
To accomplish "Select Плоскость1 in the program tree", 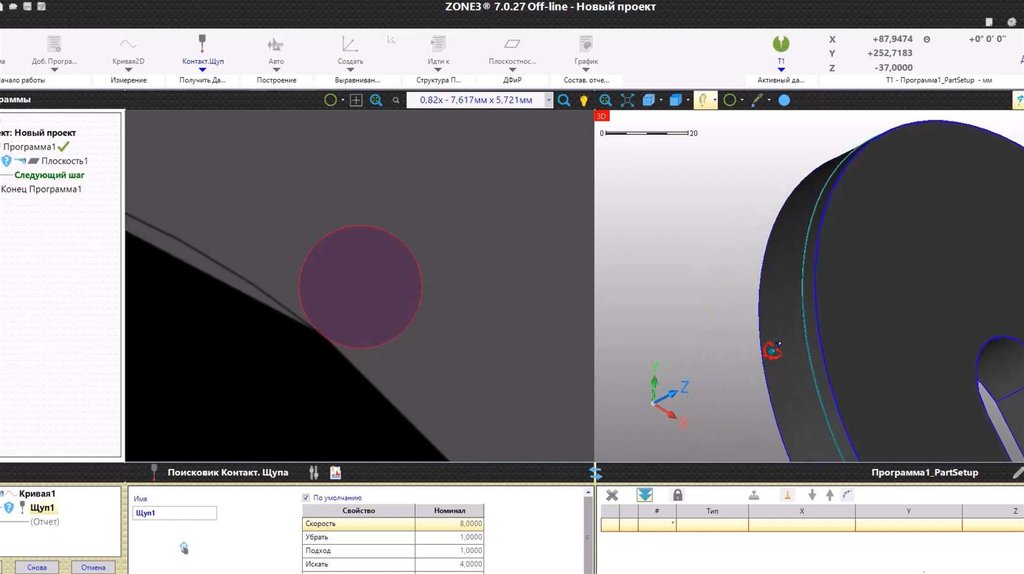I will (64, 161).
